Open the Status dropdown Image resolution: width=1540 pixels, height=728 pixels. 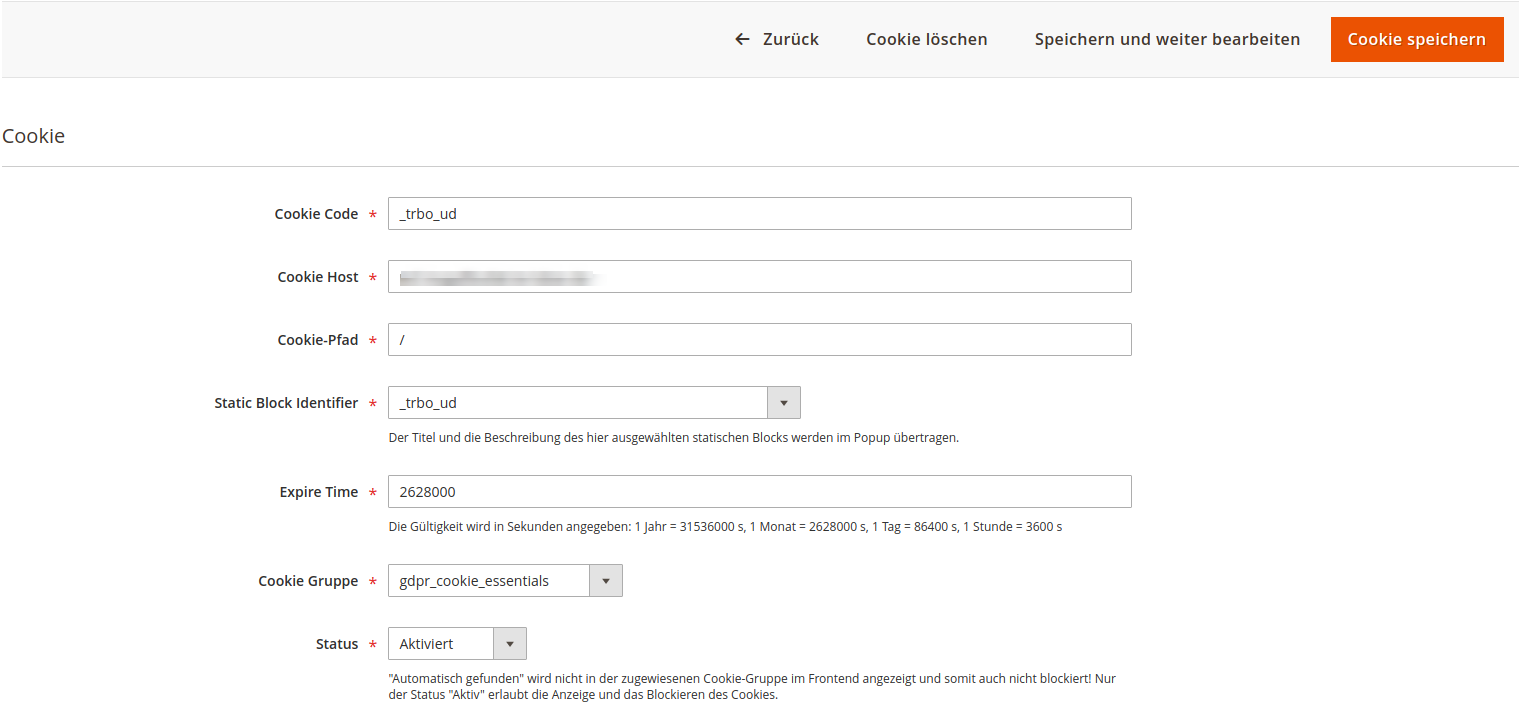point(457,644)
